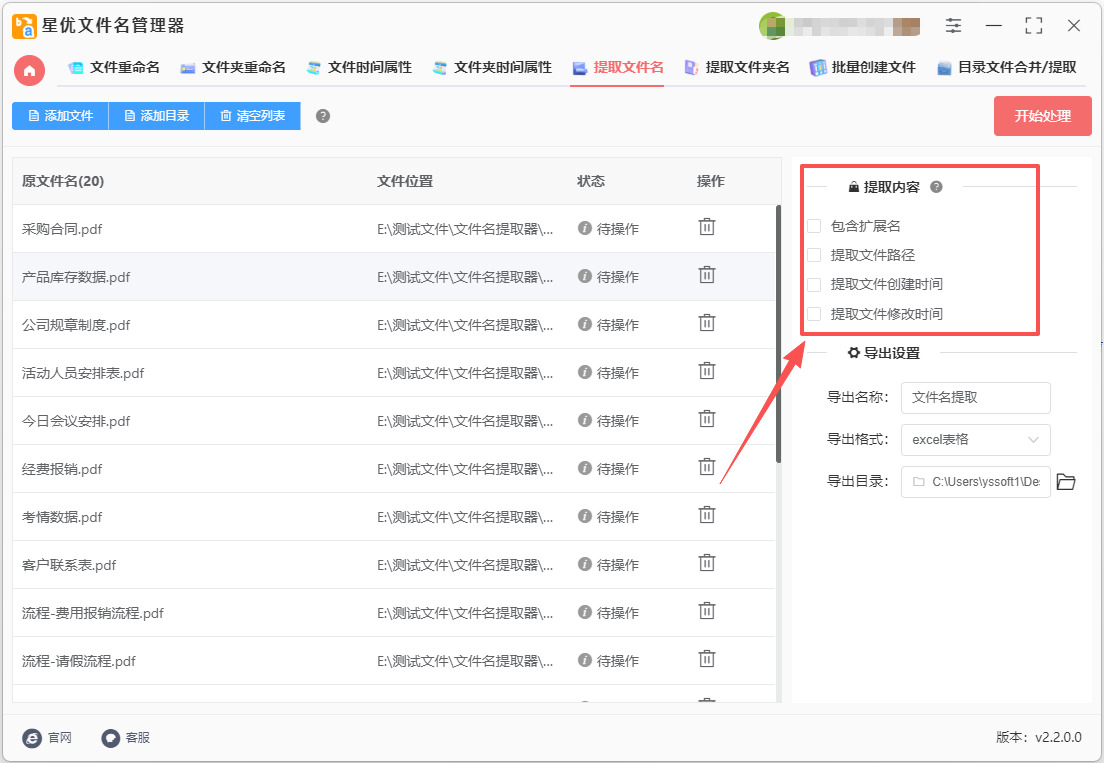The image size is (1104, 763).
Task: Open 文件夹时间属性 tab
Action: 492,68
